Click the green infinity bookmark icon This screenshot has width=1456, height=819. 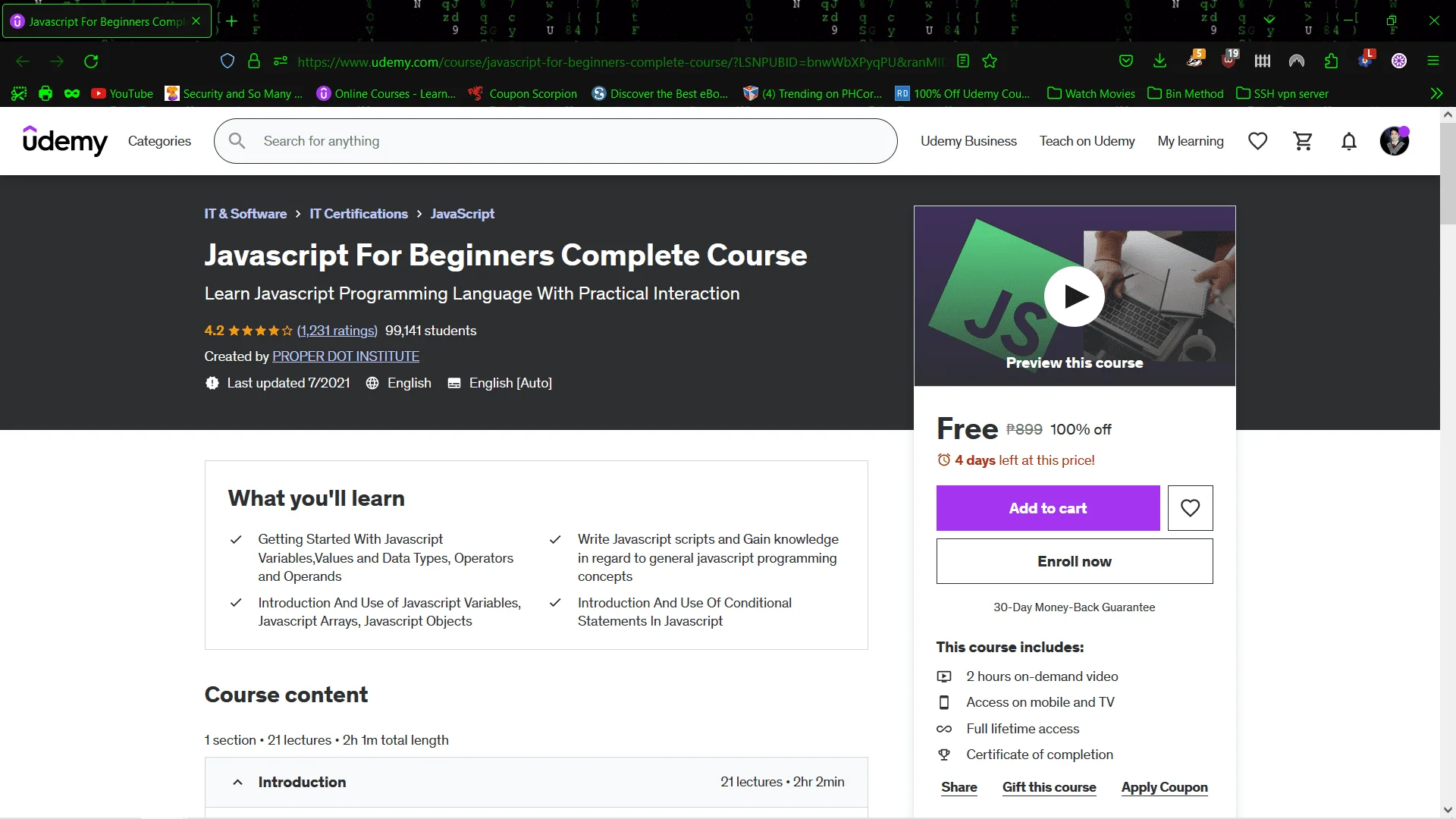[72, 93]
